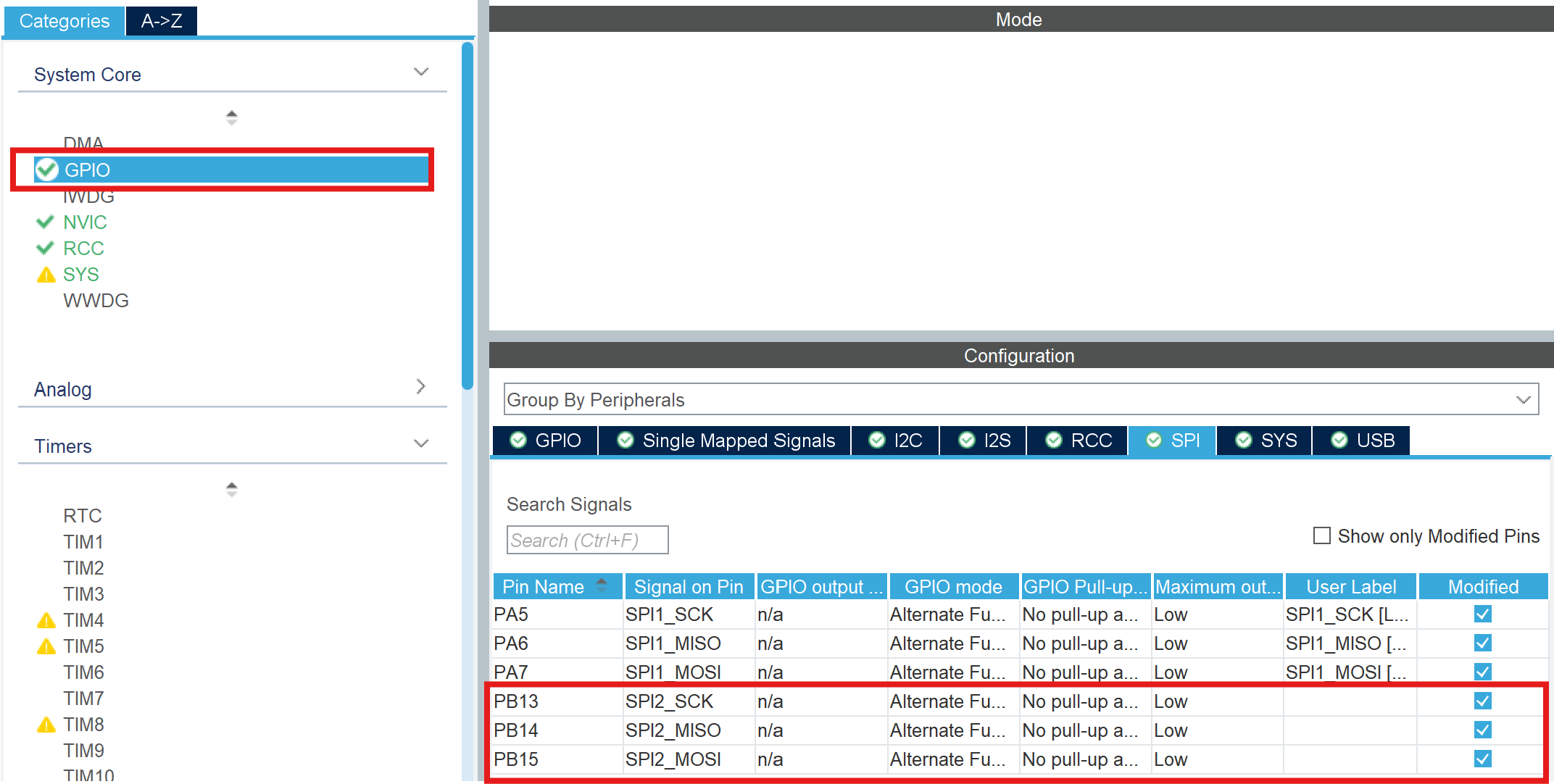Switch to the A->Z tab
The width and height of the screenshot is (1554, 784).
[161, 21]
